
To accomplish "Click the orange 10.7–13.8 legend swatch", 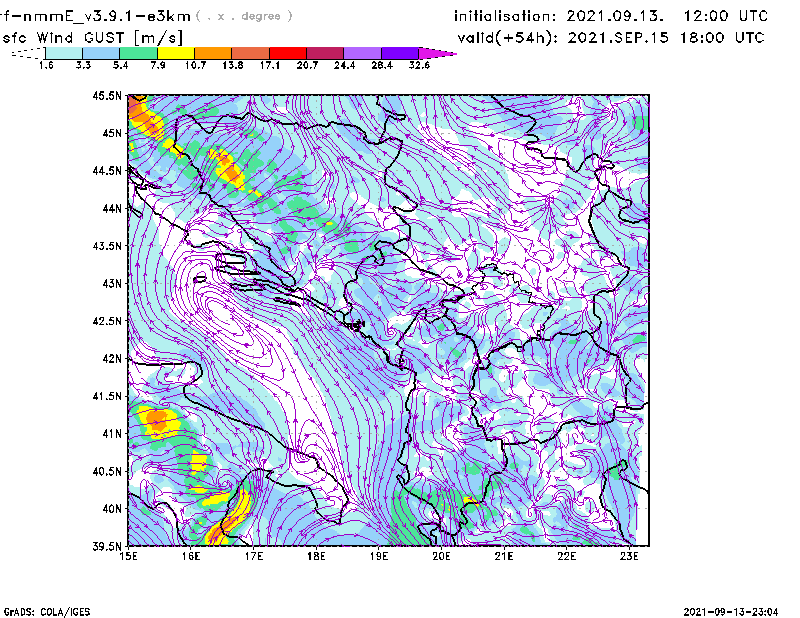I will (213, 53).
